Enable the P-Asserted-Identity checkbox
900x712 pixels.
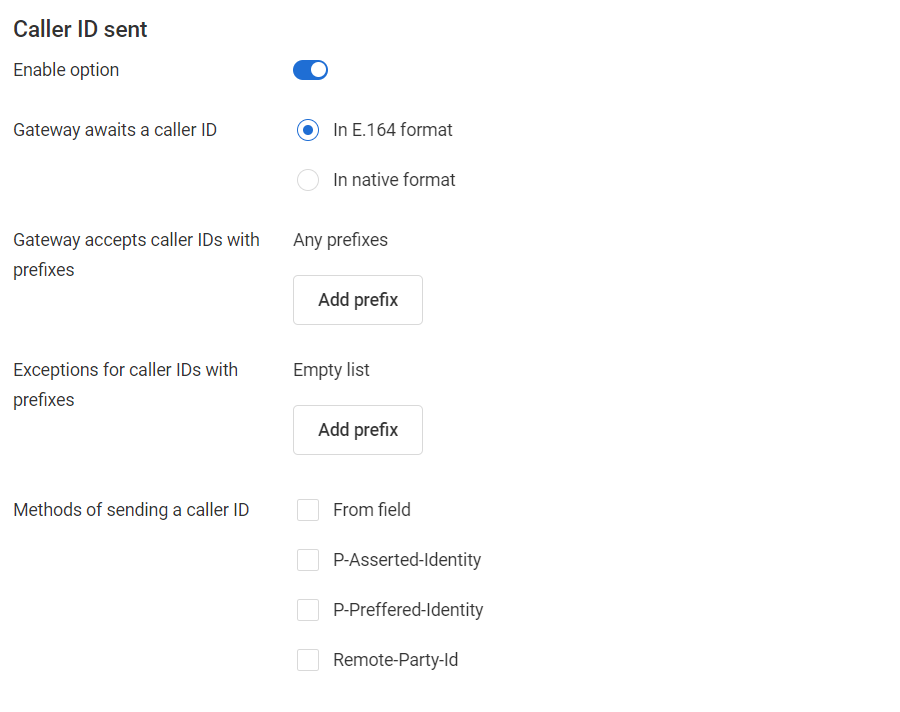coord(308,560)
